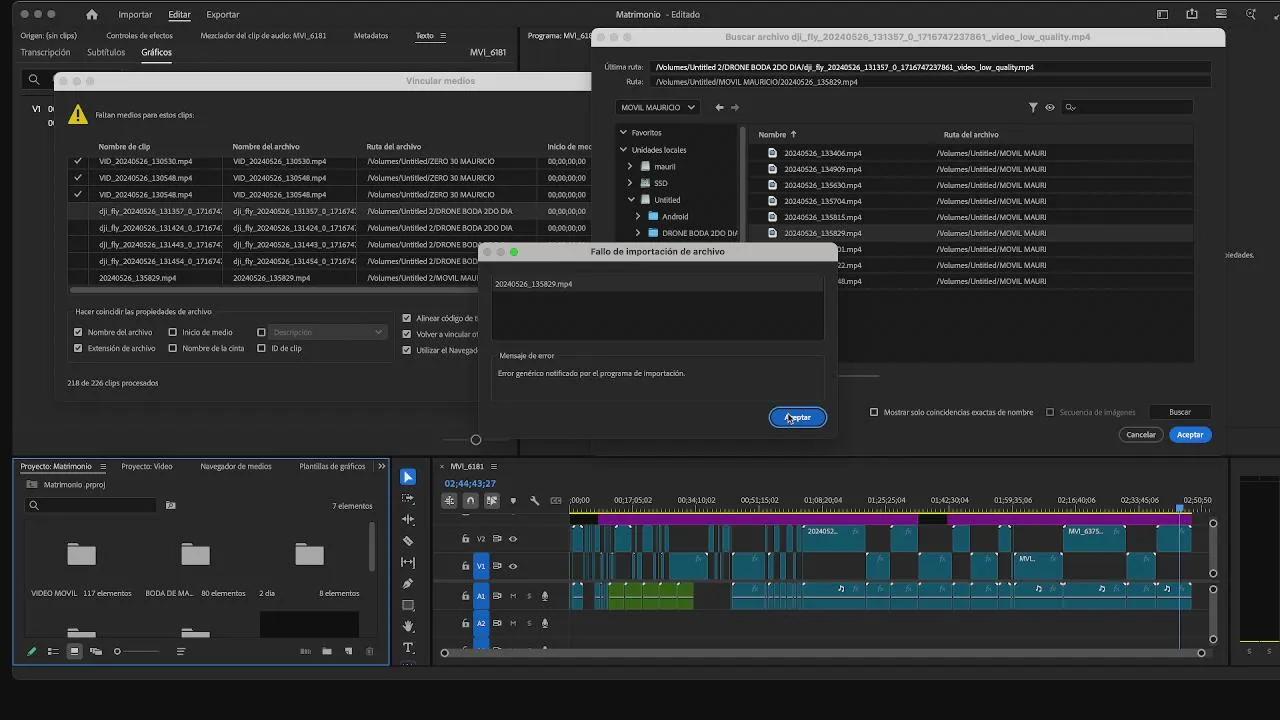This screenshot has width=1280, height=720.
Task: Switch Project panel to List view
Action: 53,651
